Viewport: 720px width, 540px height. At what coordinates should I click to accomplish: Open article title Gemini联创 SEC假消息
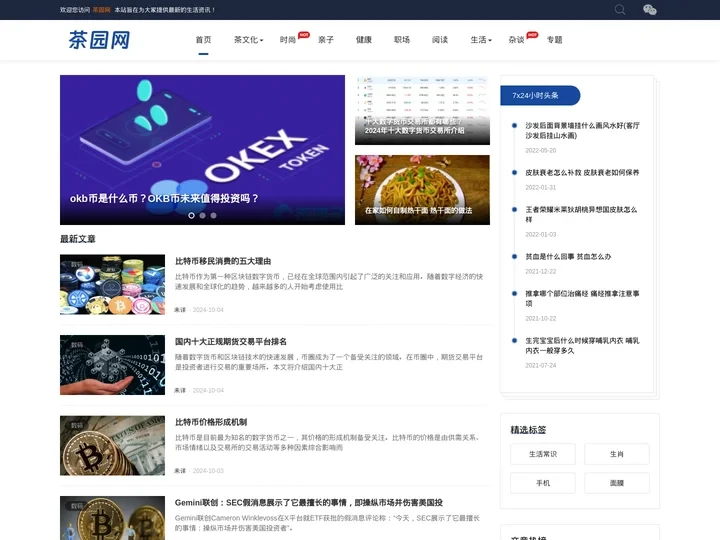pos(309,503)
